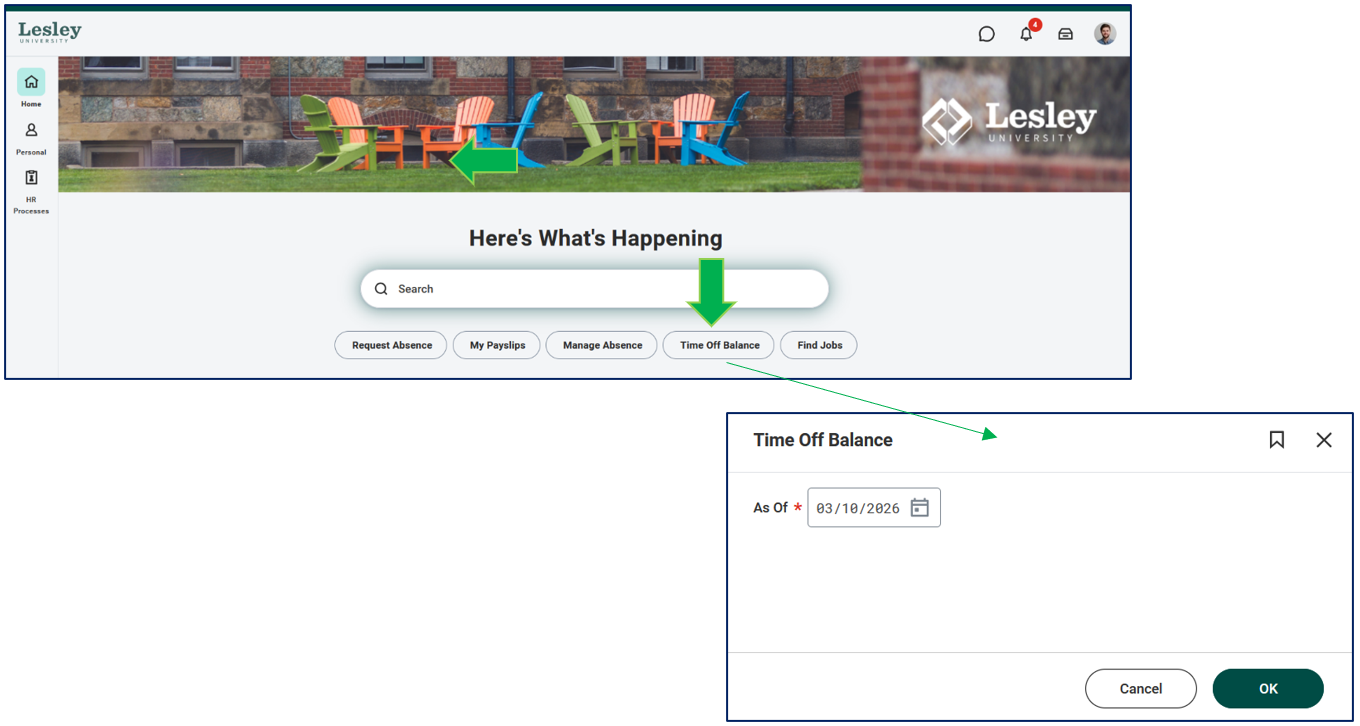This screenshot has height=726, width=1360.
Task: Open the inbox tray icon
Action: click(x=1066, y=34)
